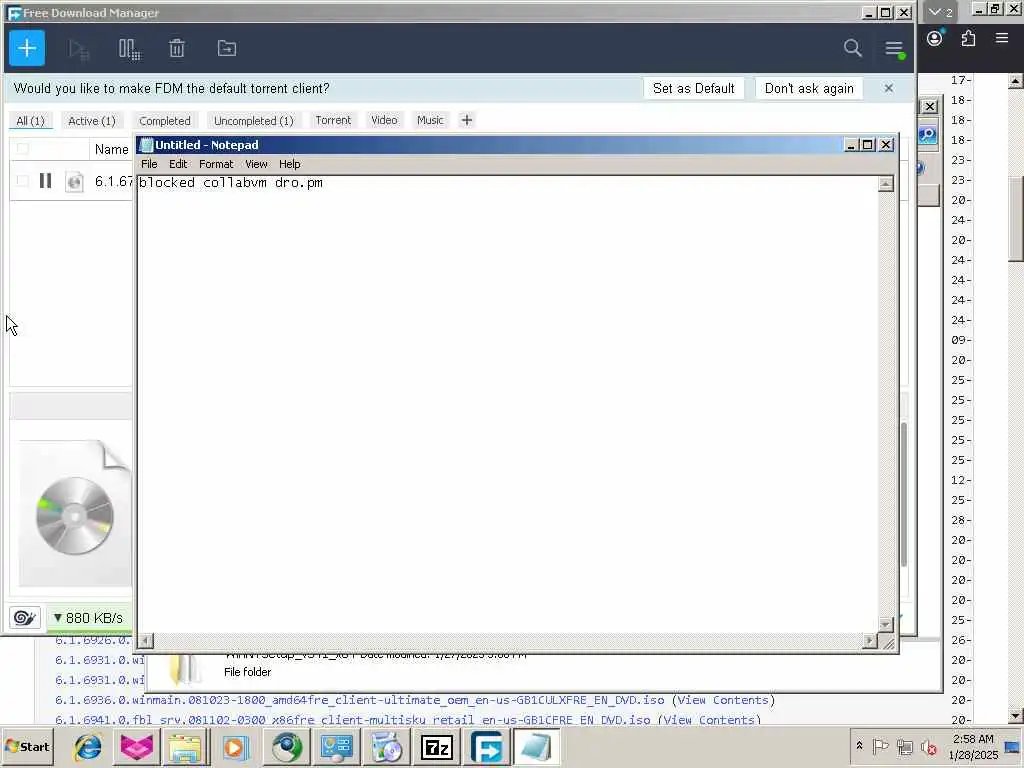Screen dimensions: 1024x768
Task: Click the muted volume tray icon
Action: click(x=928, y=746)
